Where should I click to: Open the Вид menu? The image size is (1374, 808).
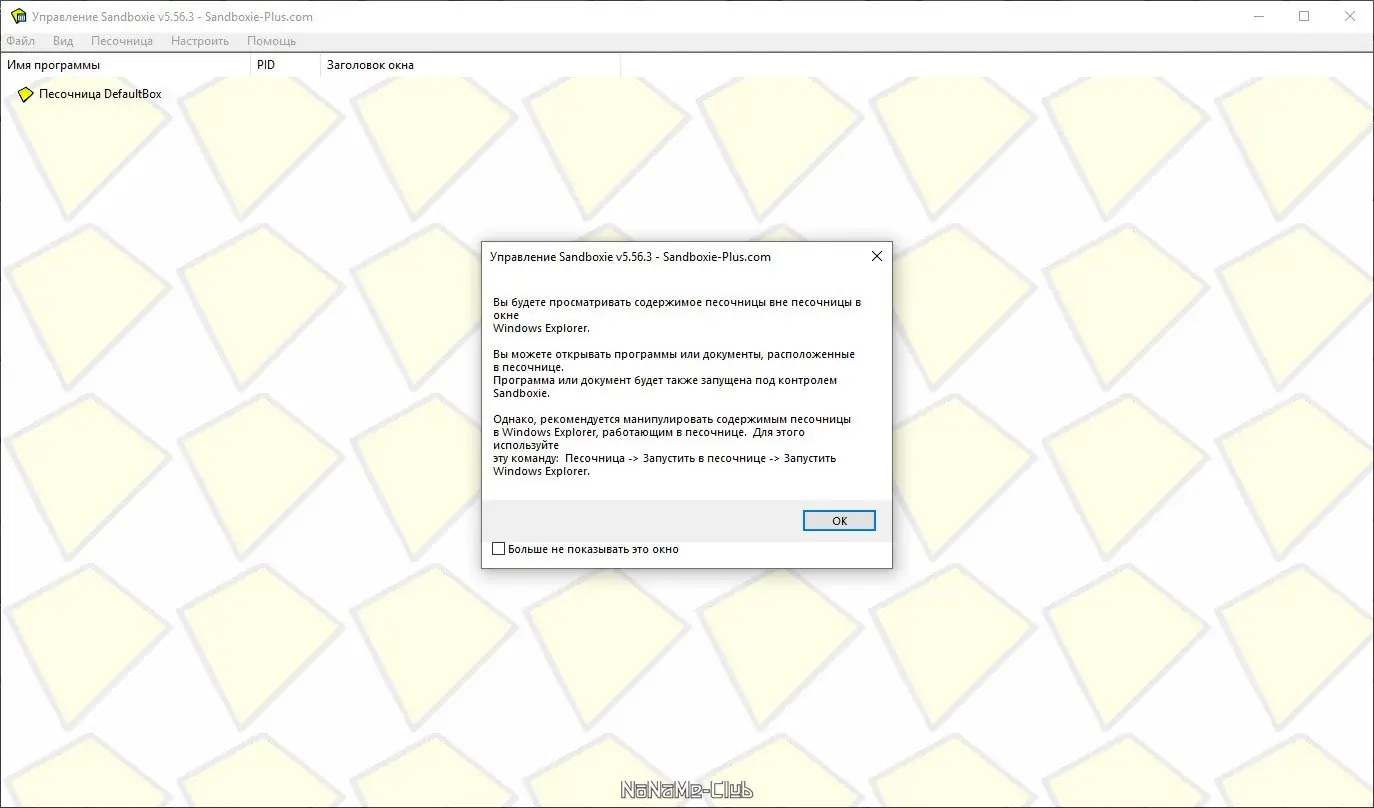coord(63,41)
